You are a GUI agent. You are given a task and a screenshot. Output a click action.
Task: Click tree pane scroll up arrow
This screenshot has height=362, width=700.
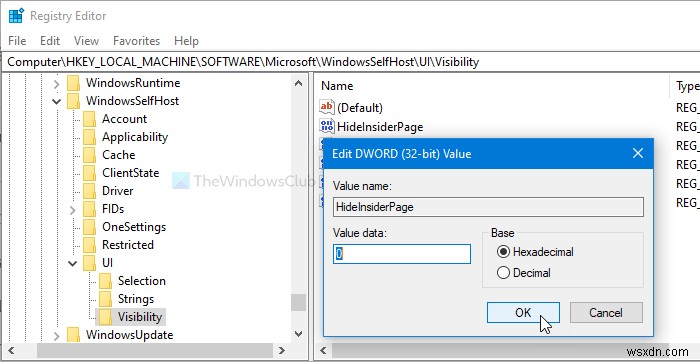click(x=299, y=83)
